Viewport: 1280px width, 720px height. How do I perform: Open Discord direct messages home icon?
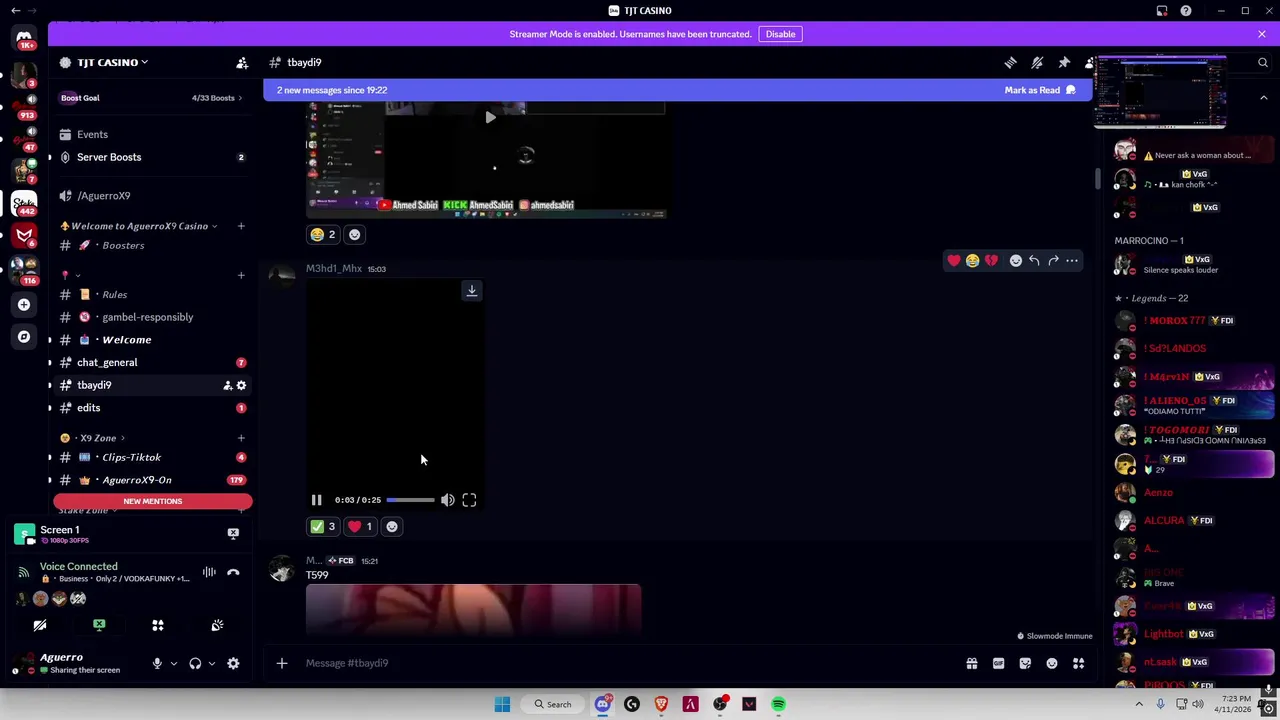tap(24, 40)
